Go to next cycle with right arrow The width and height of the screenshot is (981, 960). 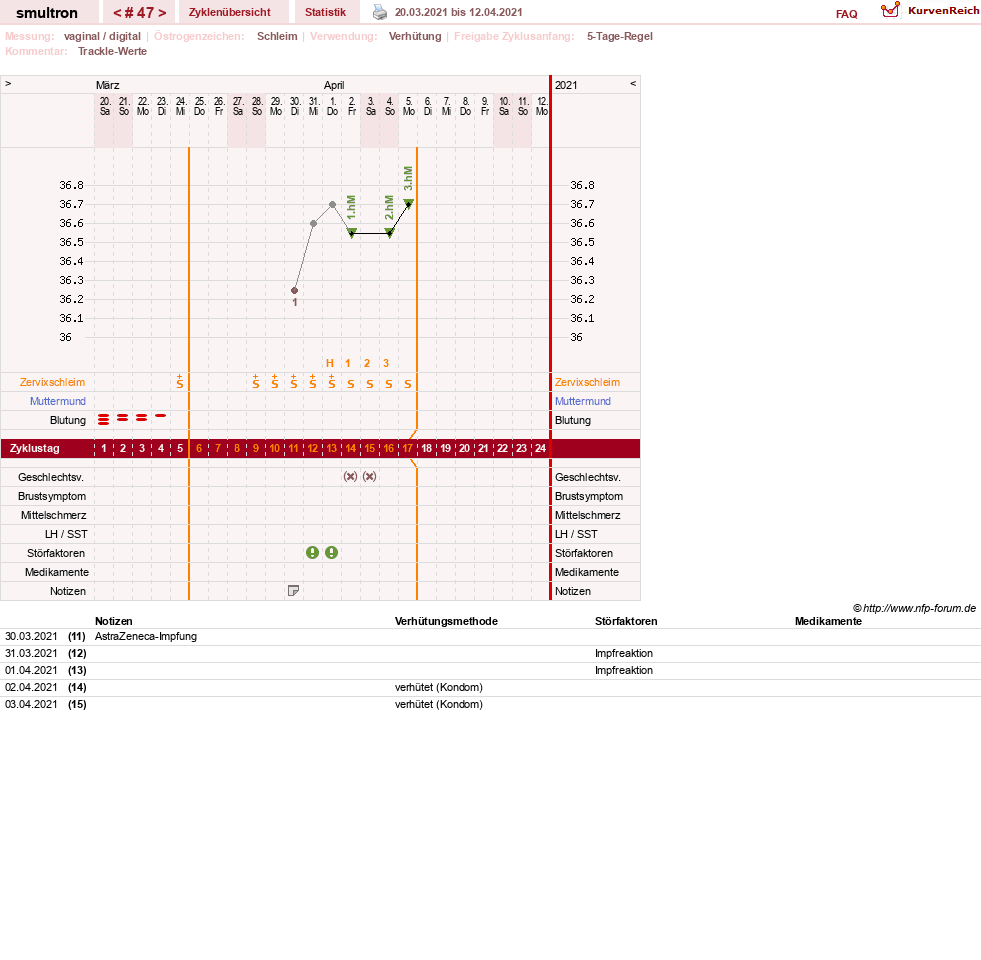tap(162, 13)
